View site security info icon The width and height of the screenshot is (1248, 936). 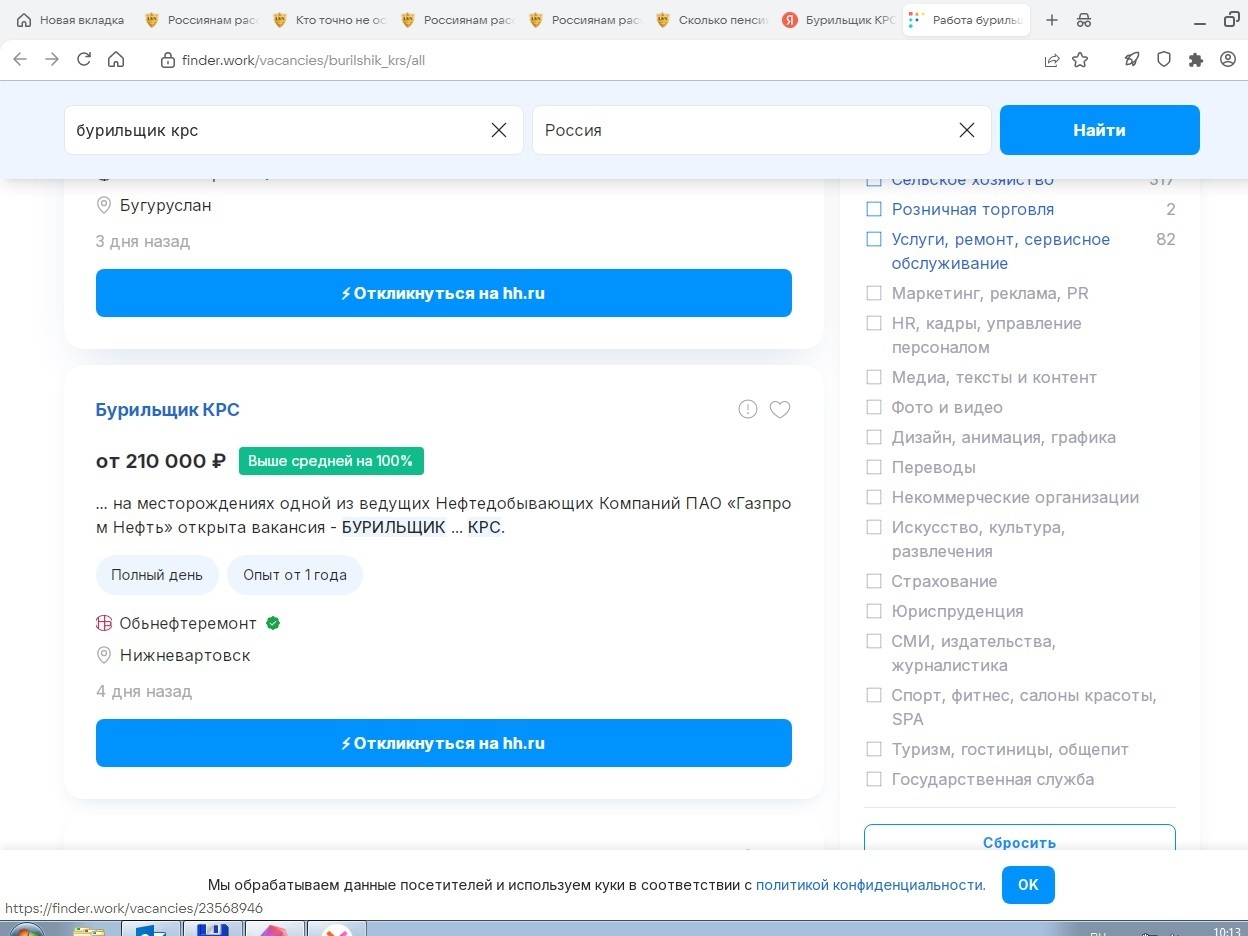pyautogui.click(x=168, y=60)
